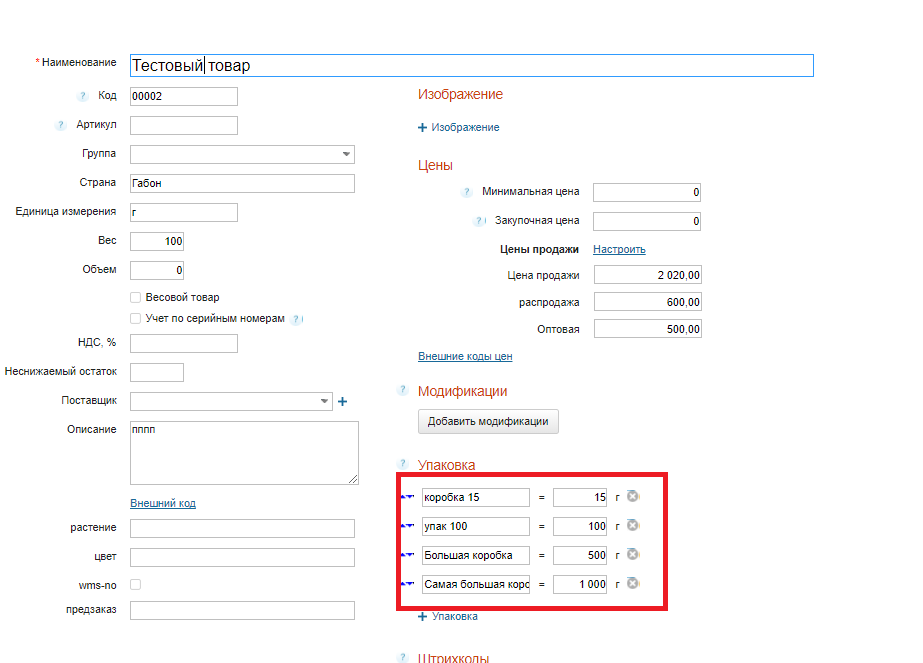Click reorder handle for коробка 15 row

pos(407,497)
